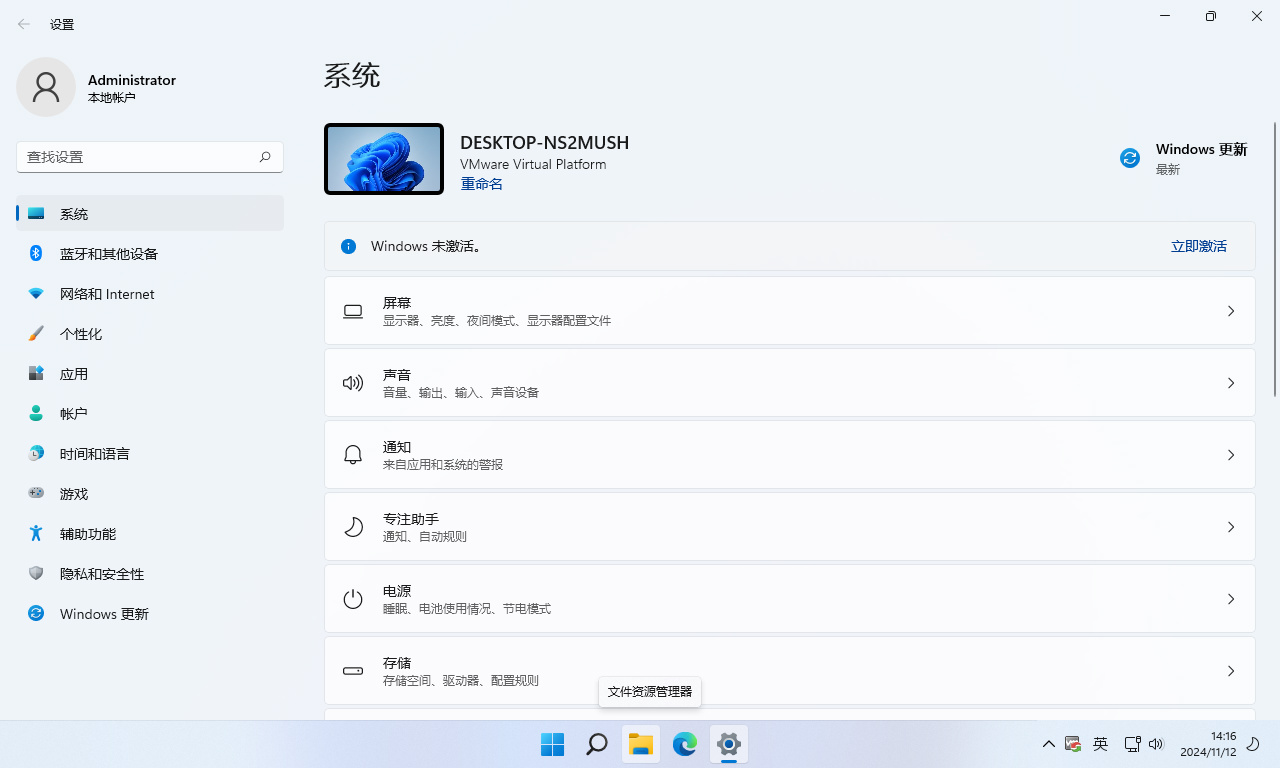Image resolution: width=1280 pixels, height=768 pixels.
Task: Click VMware Virtual Platform text
Action: (533, 164)
